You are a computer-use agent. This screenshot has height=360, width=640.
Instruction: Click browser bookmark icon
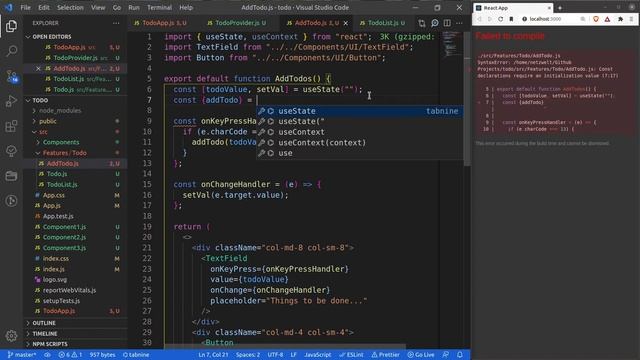[511, 19]
